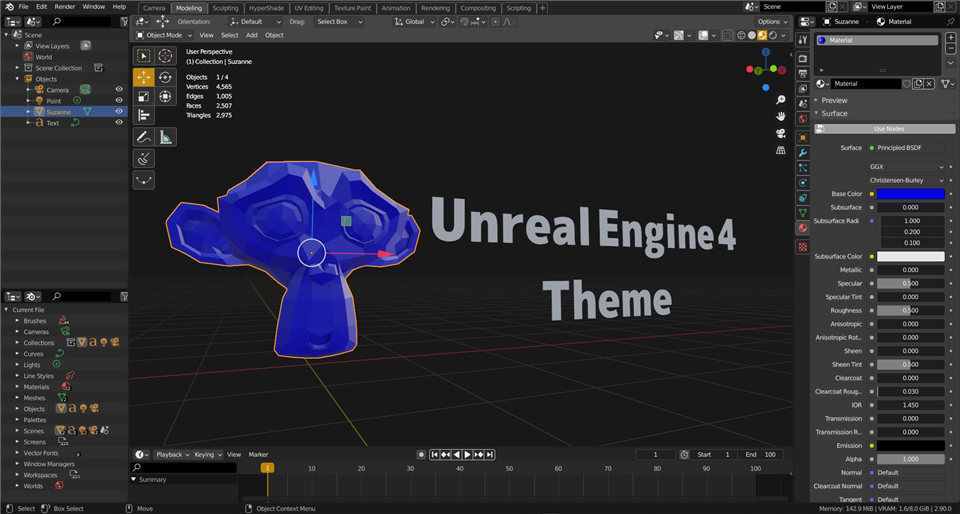
Task: Open the Drag Select Box dropdown
Action: tap(339, 21)
